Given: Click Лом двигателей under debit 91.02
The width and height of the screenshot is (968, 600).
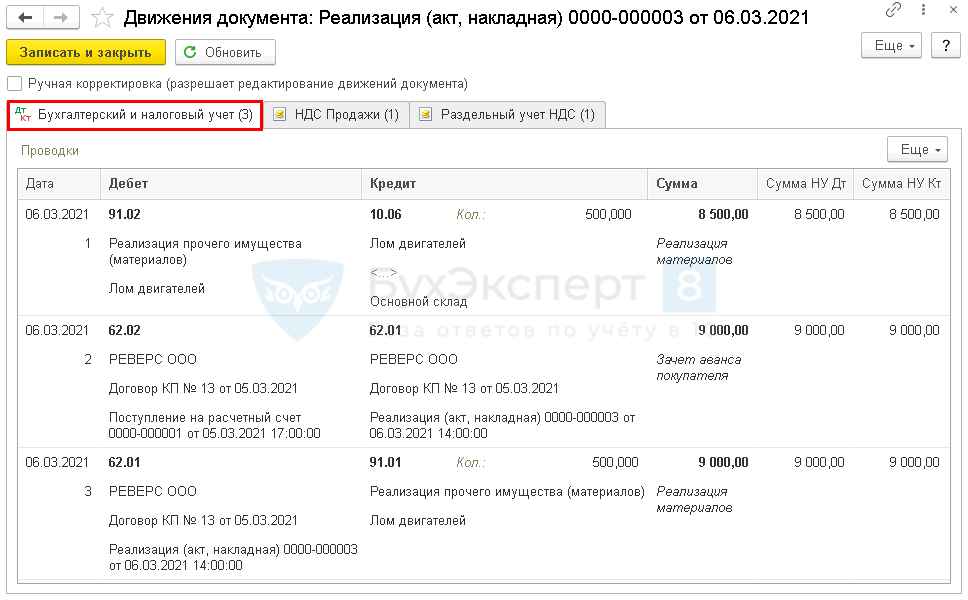Looking at the screenshot, I should (157, 288).
